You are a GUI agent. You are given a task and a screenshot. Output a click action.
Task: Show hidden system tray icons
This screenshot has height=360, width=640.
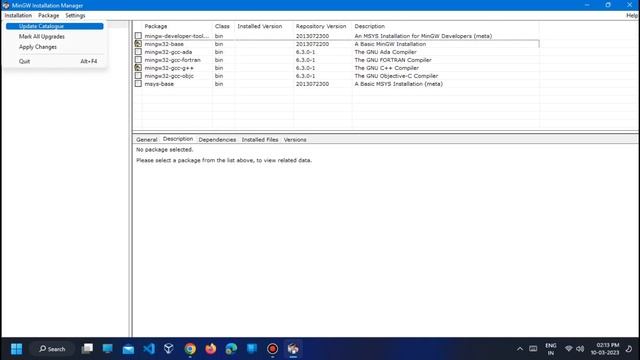pyautogui.click(x=520, y=349)
